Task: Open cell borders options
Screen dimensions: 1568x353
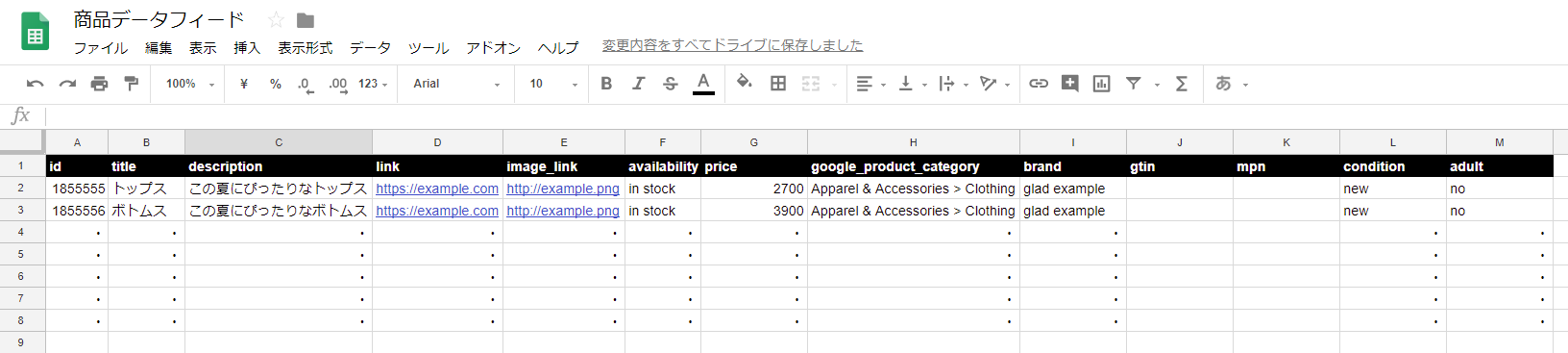Action: pyautogui.click(x=778, y=84)
